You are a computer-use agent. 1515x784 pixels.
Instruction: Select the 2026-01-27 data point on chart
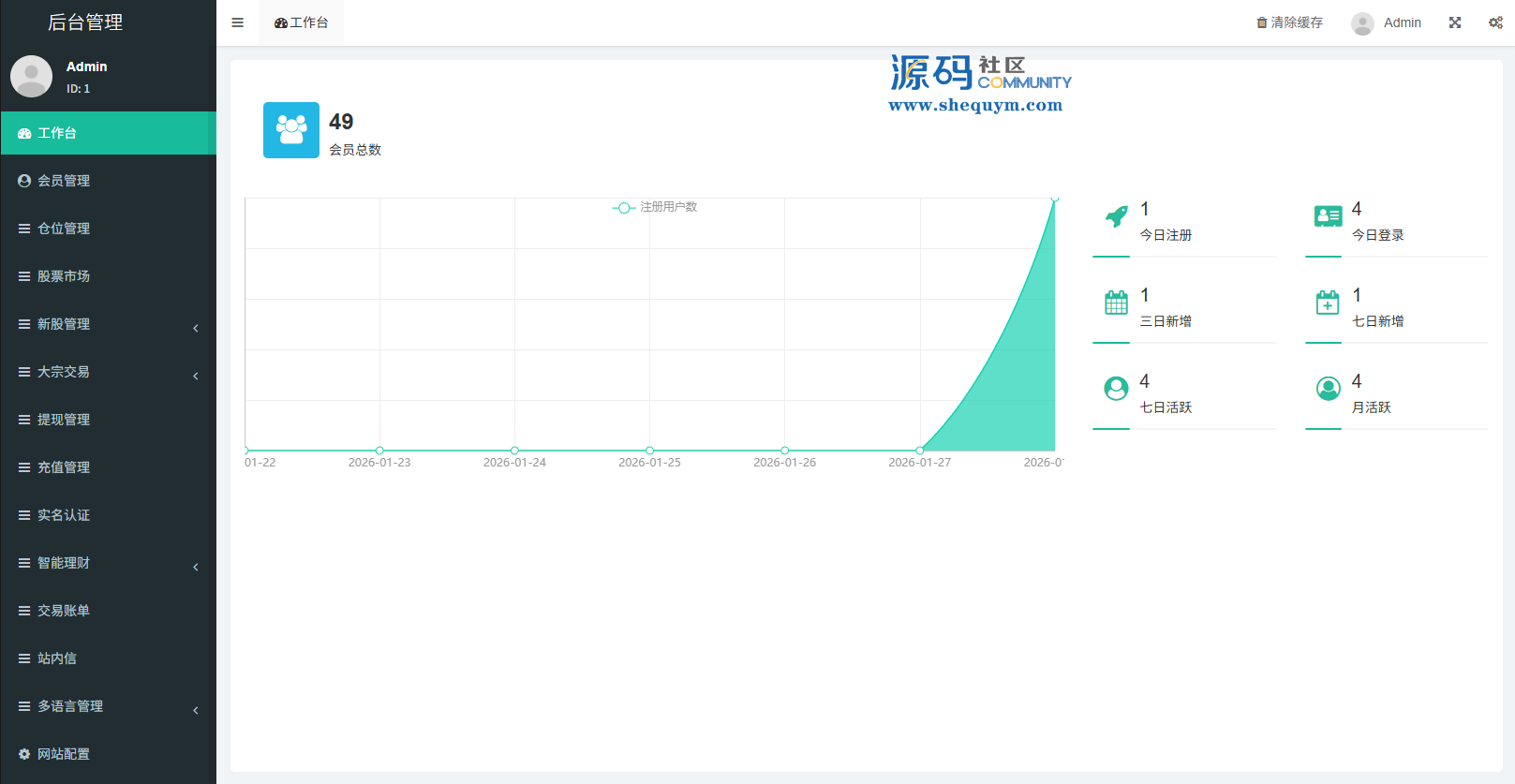920,451
